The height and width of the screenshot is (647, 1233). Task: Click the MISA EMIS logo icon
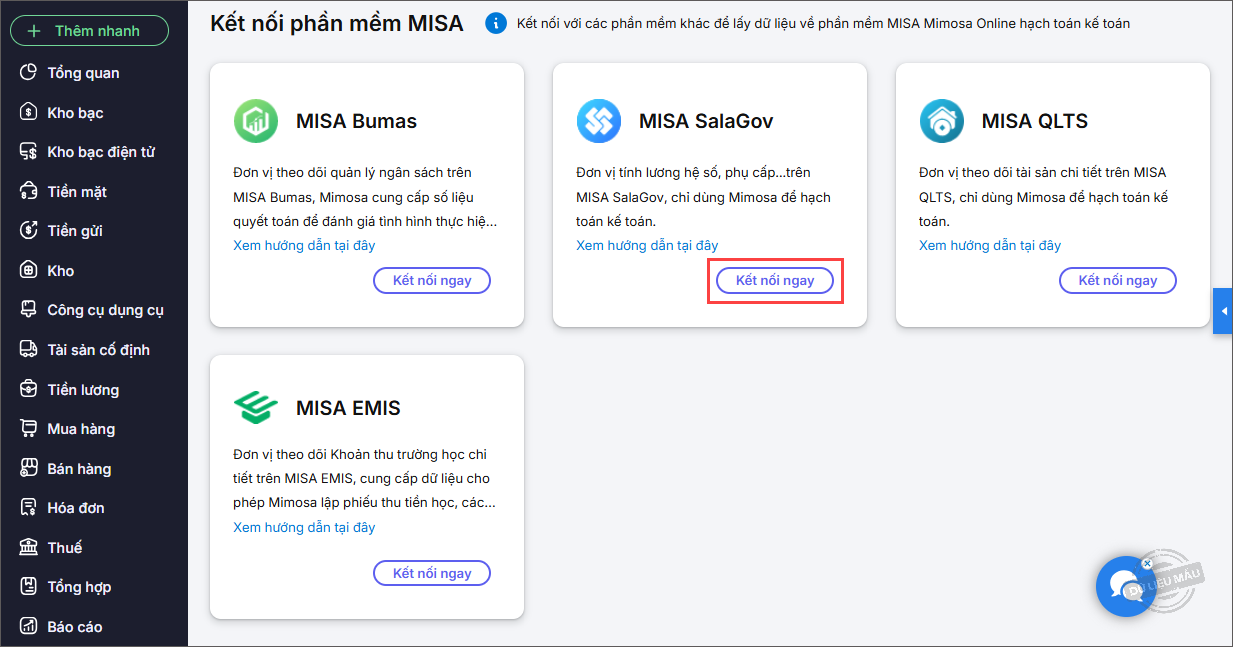tap(256, 408)
